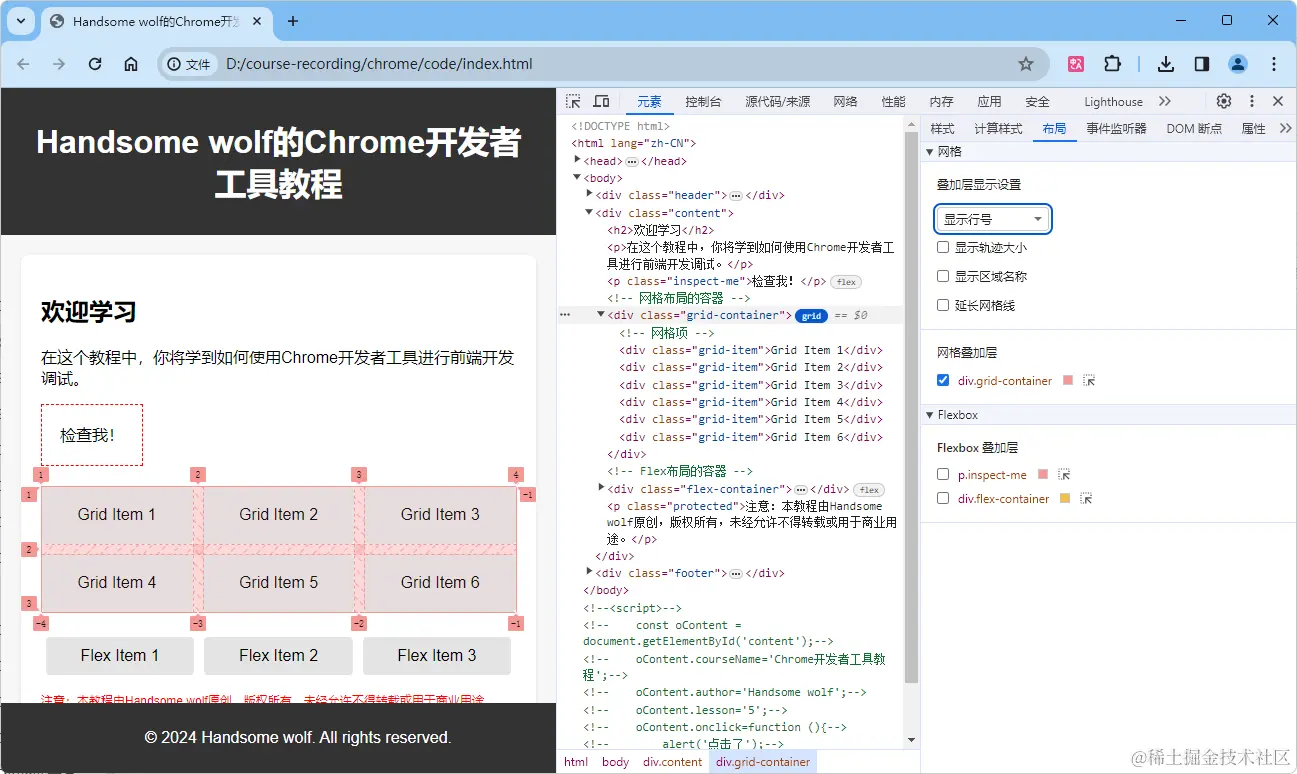Uncheck the div.grid-container overlay checkbox
The width and height of the screenshot is (1297, 774).
pyautogui.click(x=943, y=380)
